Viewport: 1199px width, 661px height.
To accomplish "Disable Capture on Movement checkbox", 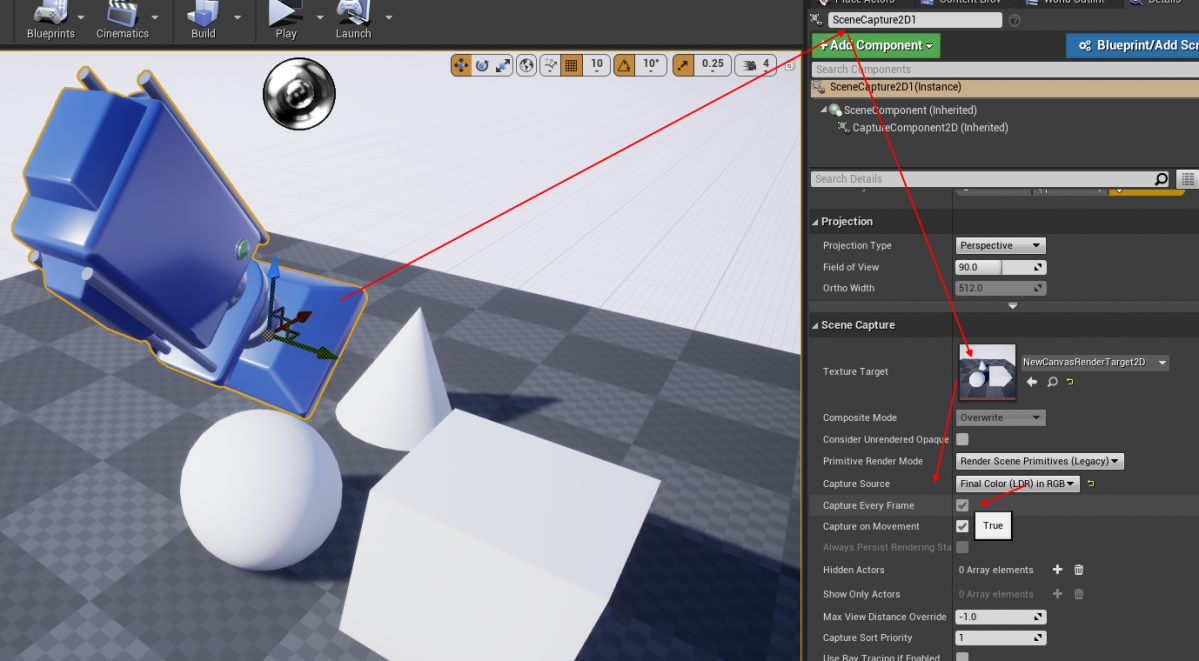I will (962, 526).
